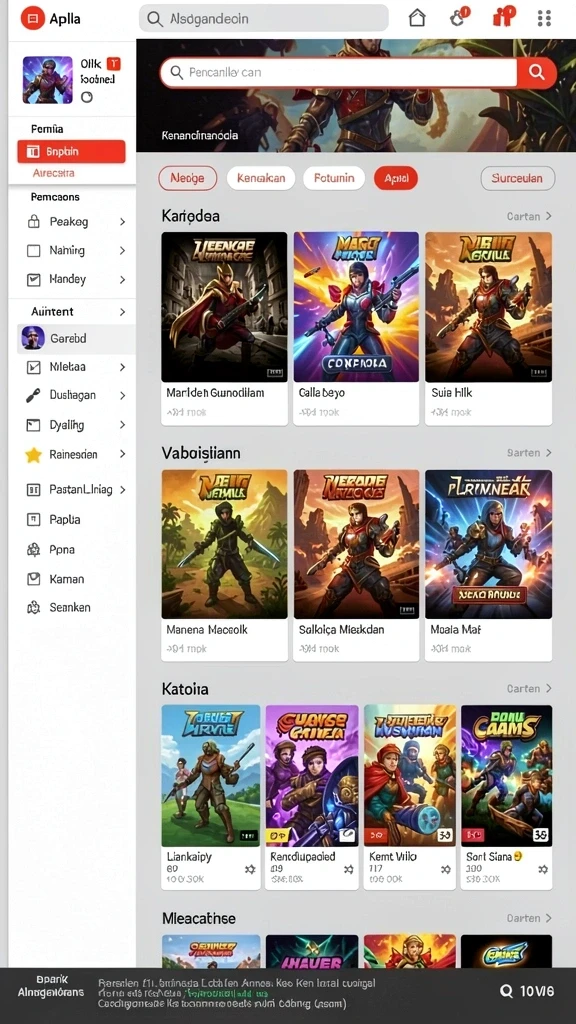Select the Fotunin filter tab

point(334,178)
